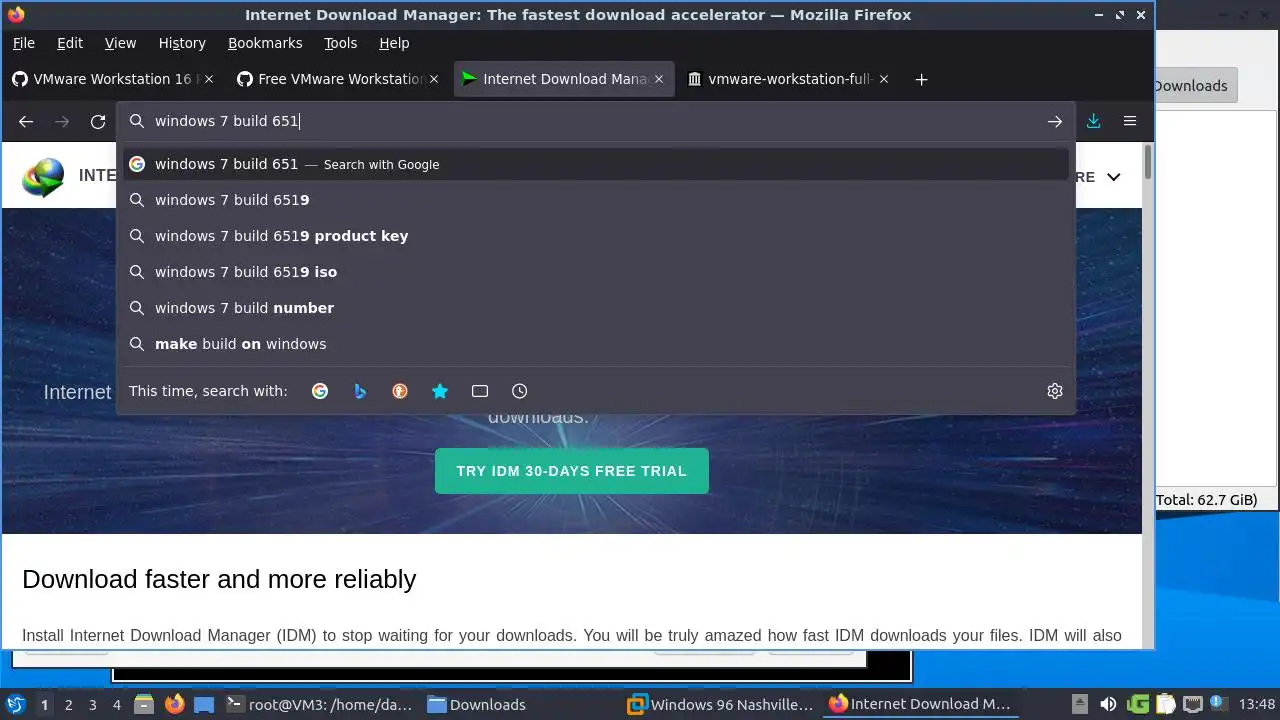This screenshot has height=720, width=1280.
Task: Click the taskbar clock showing 13:48
Action: [x=1257, y=704]
